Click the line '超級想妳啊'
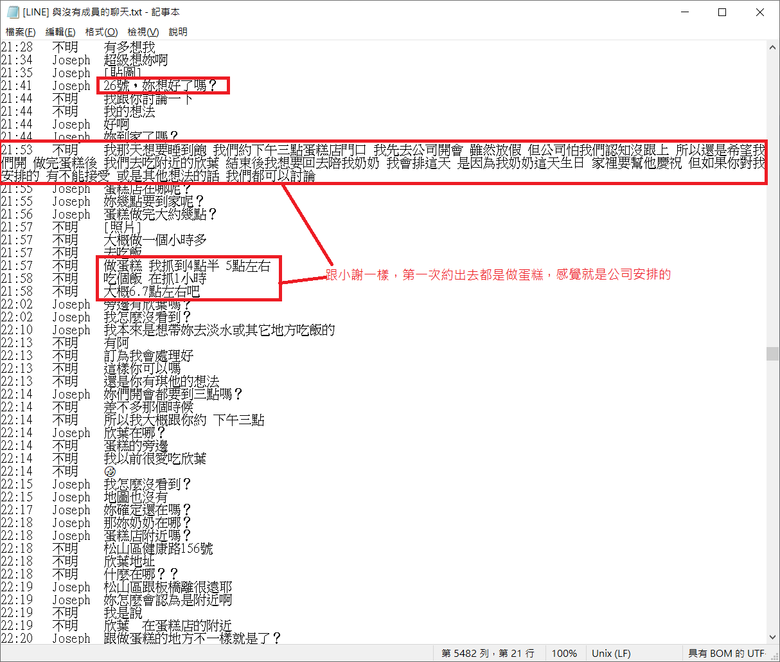This screenshot has height=662, width=780. click(x=135, y=60)
